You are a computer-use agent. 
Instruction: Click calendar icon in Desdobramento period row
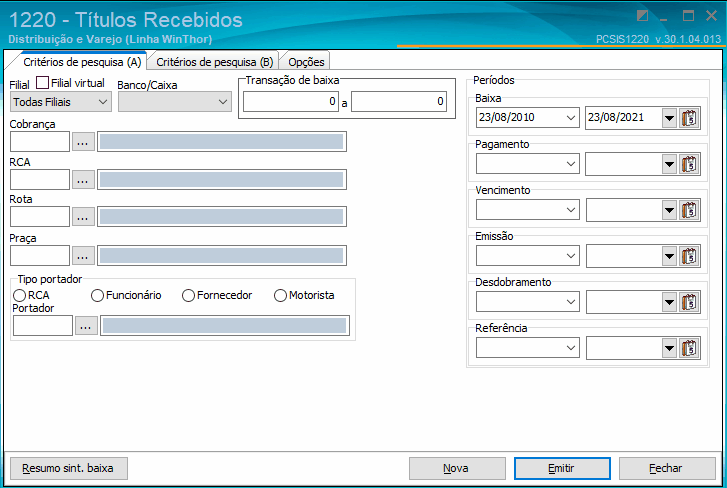pos(689,302)
